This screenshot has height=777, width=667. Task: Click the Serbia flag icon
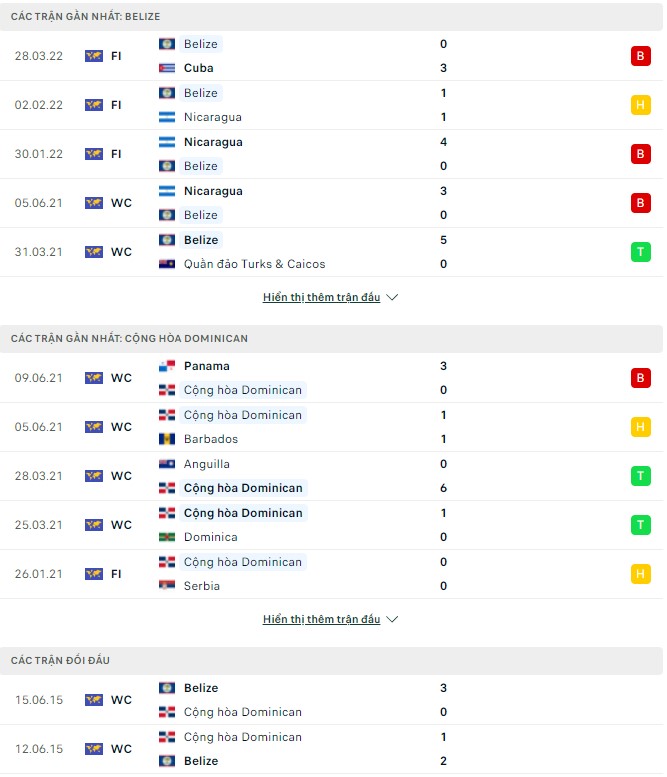tap(167, 586)
